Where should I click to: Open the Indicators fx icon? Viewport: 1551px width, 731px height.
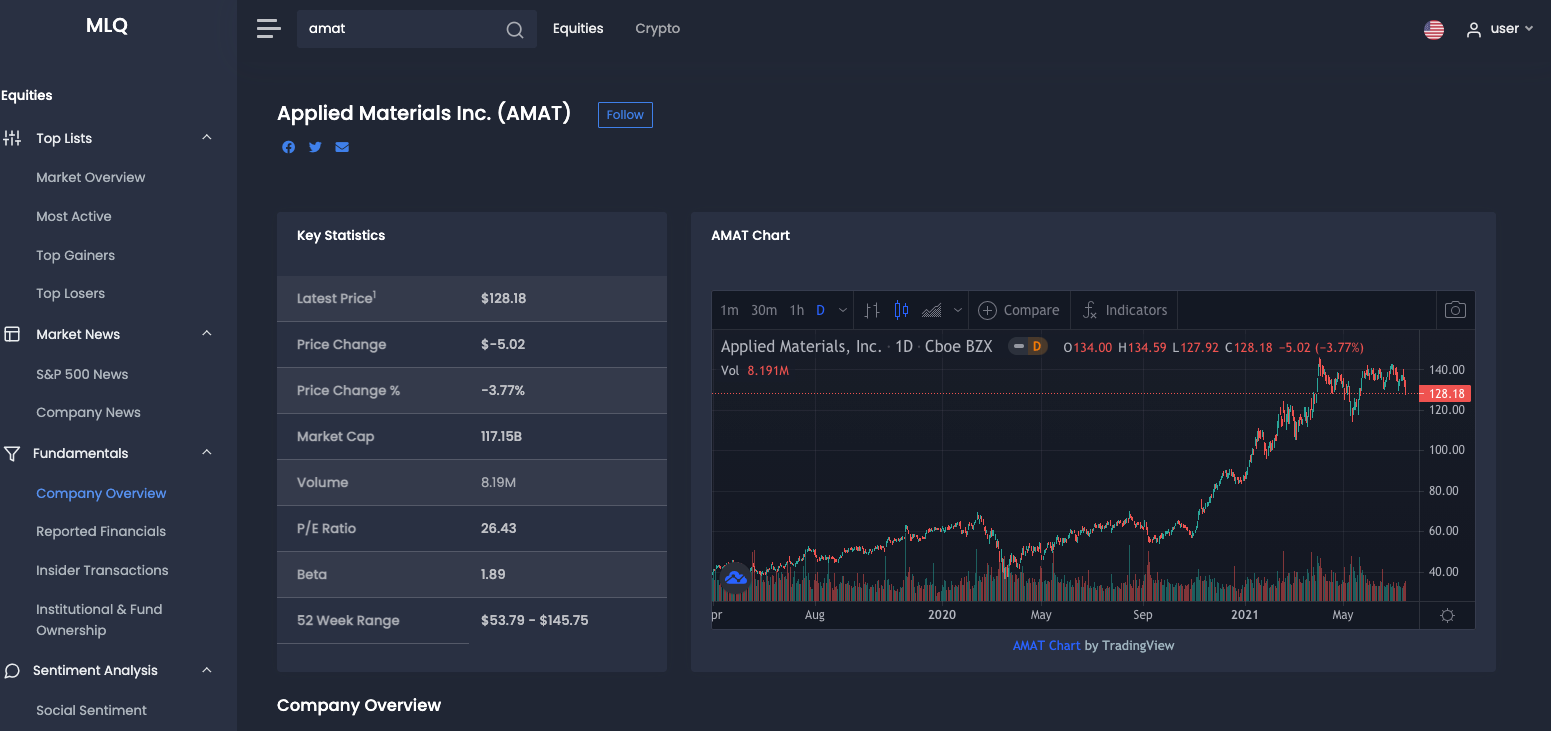(1090, 310)
